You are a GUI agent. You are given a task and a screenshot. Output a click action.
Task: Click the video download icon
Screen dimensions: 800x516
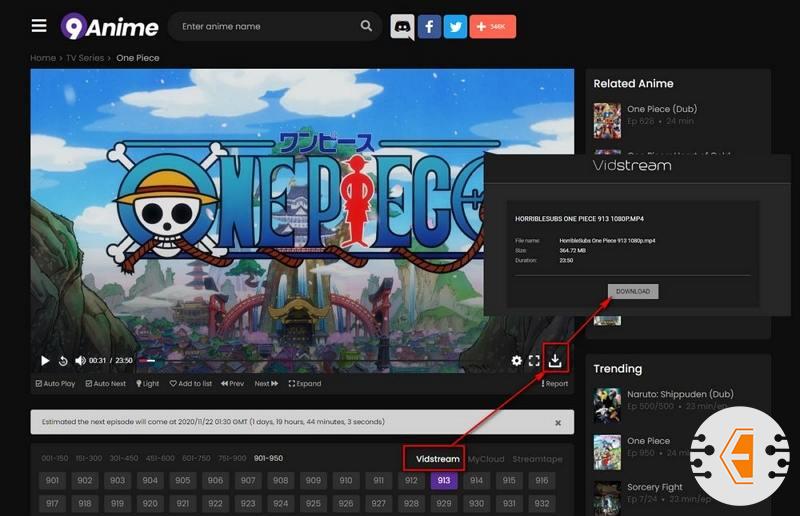point(555,360)
